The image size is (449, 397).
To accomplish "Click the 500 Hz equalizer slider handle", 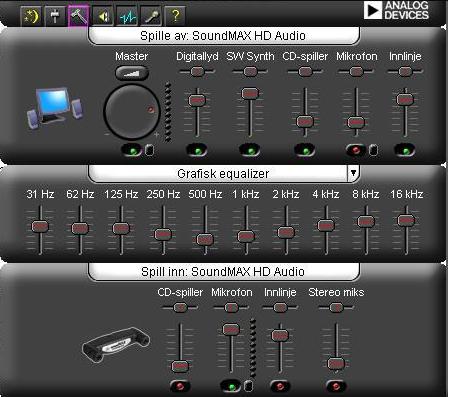I will click(205, 239).
